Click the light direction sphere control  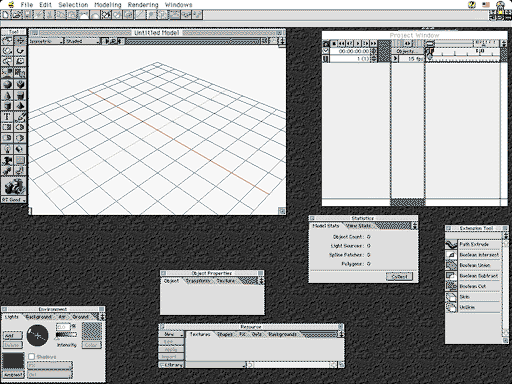click(x=37, y=335)
